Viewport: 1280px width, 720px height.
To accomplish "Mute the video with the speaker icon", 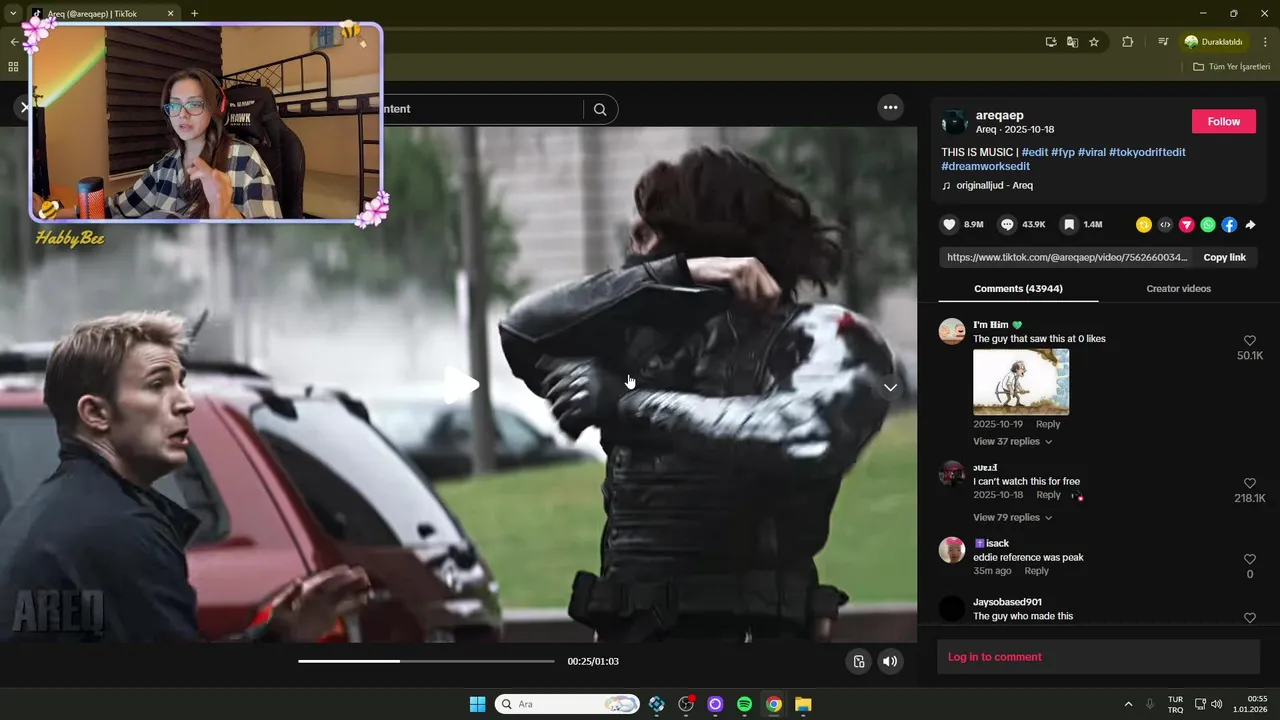I will click(889, 661).
